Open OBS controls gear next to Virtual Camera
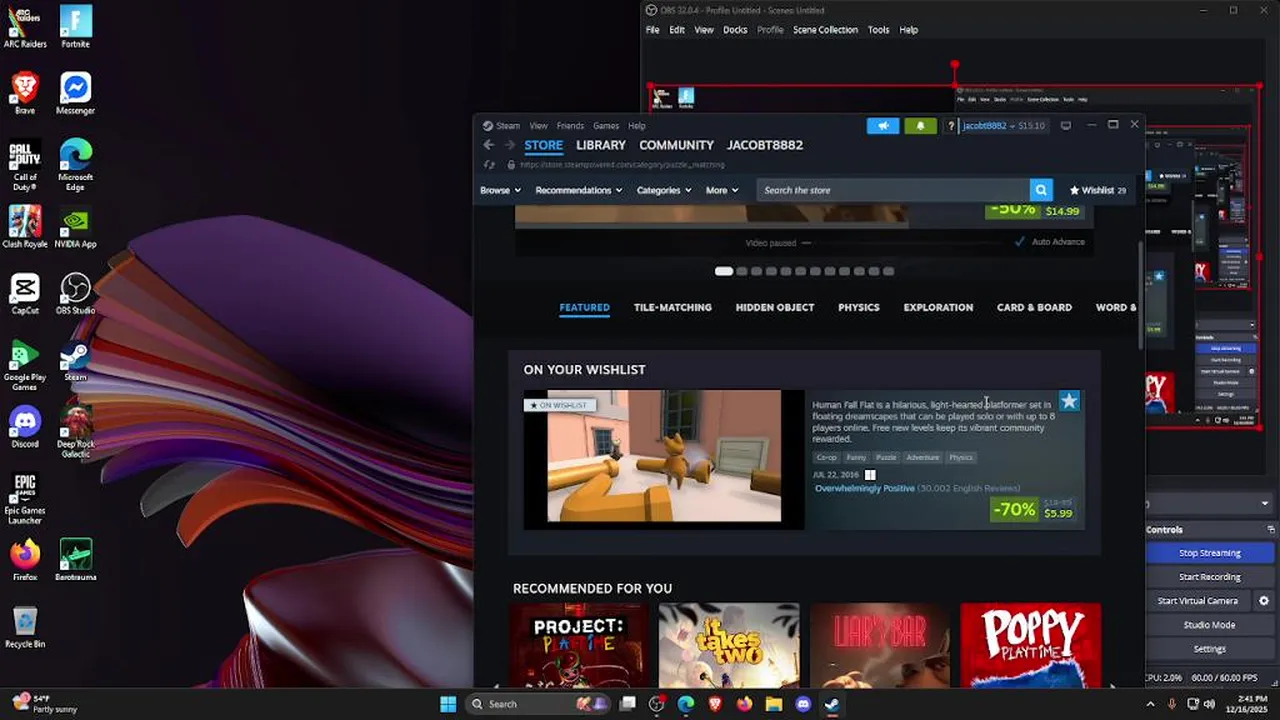1280x720 pixels. click(x=1264, y=601)
